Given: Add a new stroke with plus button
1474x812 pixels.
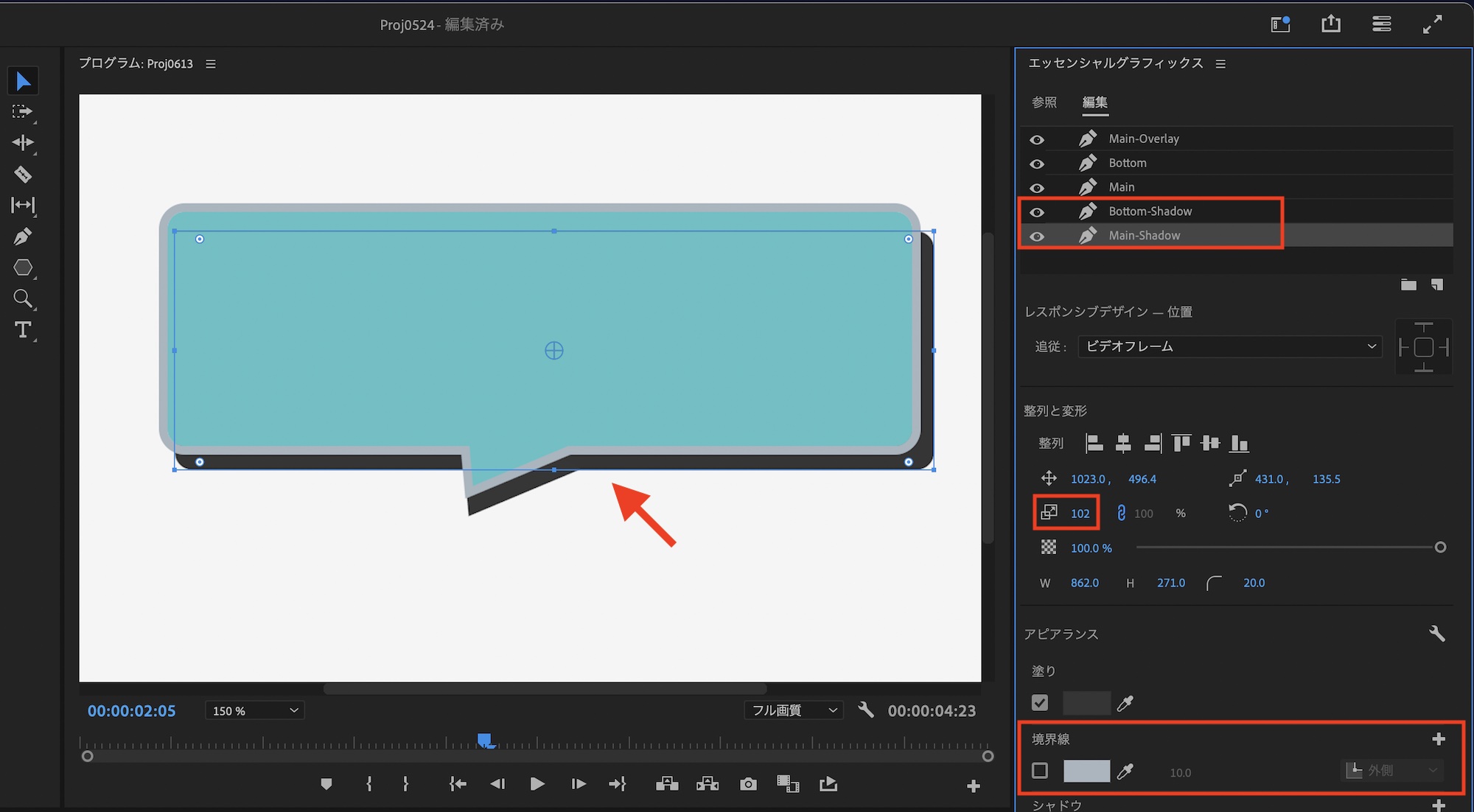Looking at the screenshot, I should click(1438, 739).
